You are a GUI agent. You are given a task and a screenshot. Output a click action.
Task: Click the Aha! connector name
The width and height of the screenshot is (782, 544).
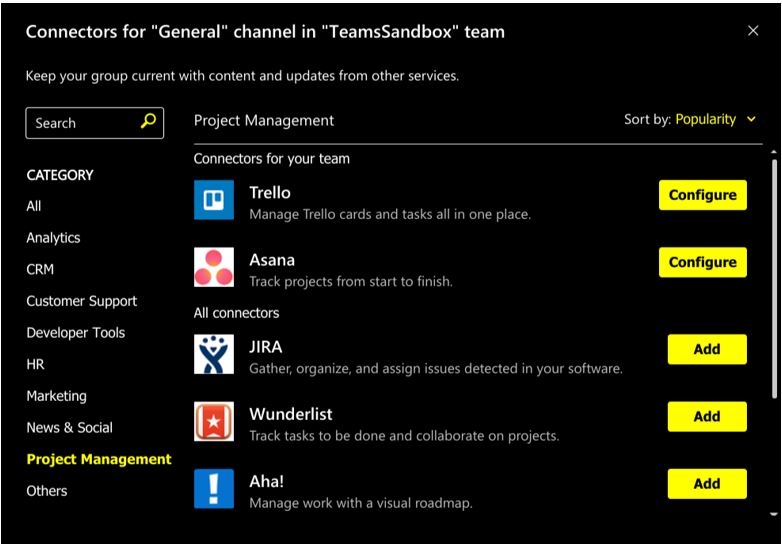click(x=266, y=481)
